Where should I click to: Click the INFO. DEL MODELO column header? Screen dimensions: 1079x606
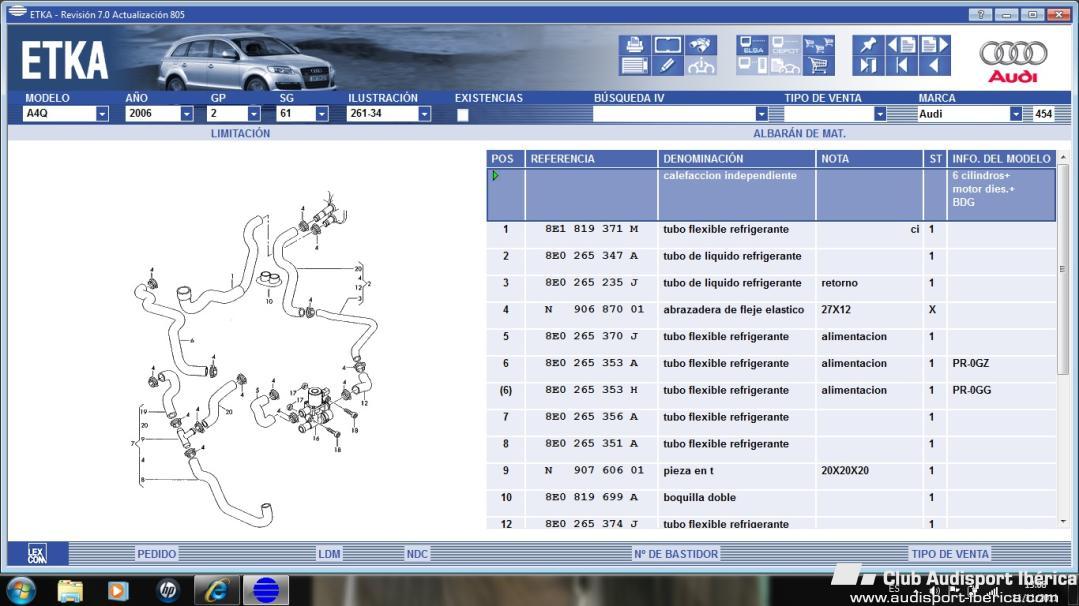[x=1001, y=159]
